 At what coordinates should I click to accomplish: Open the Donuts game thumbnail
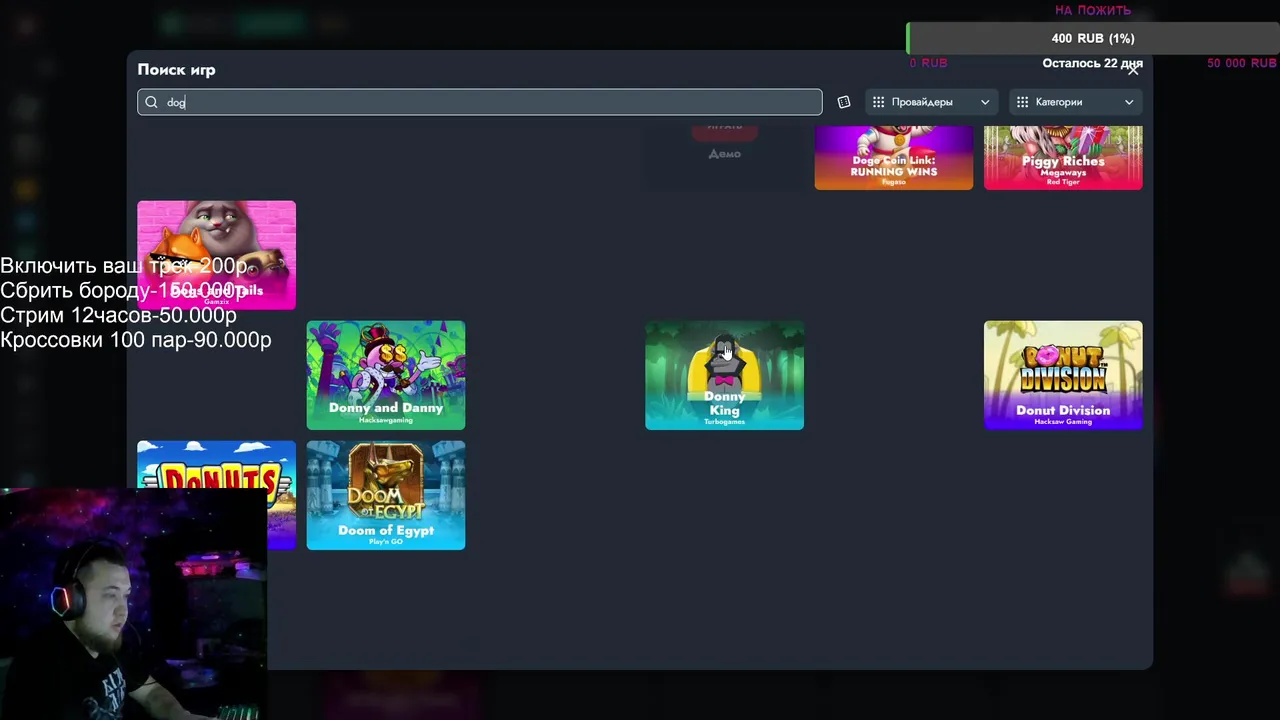point(217,468)
